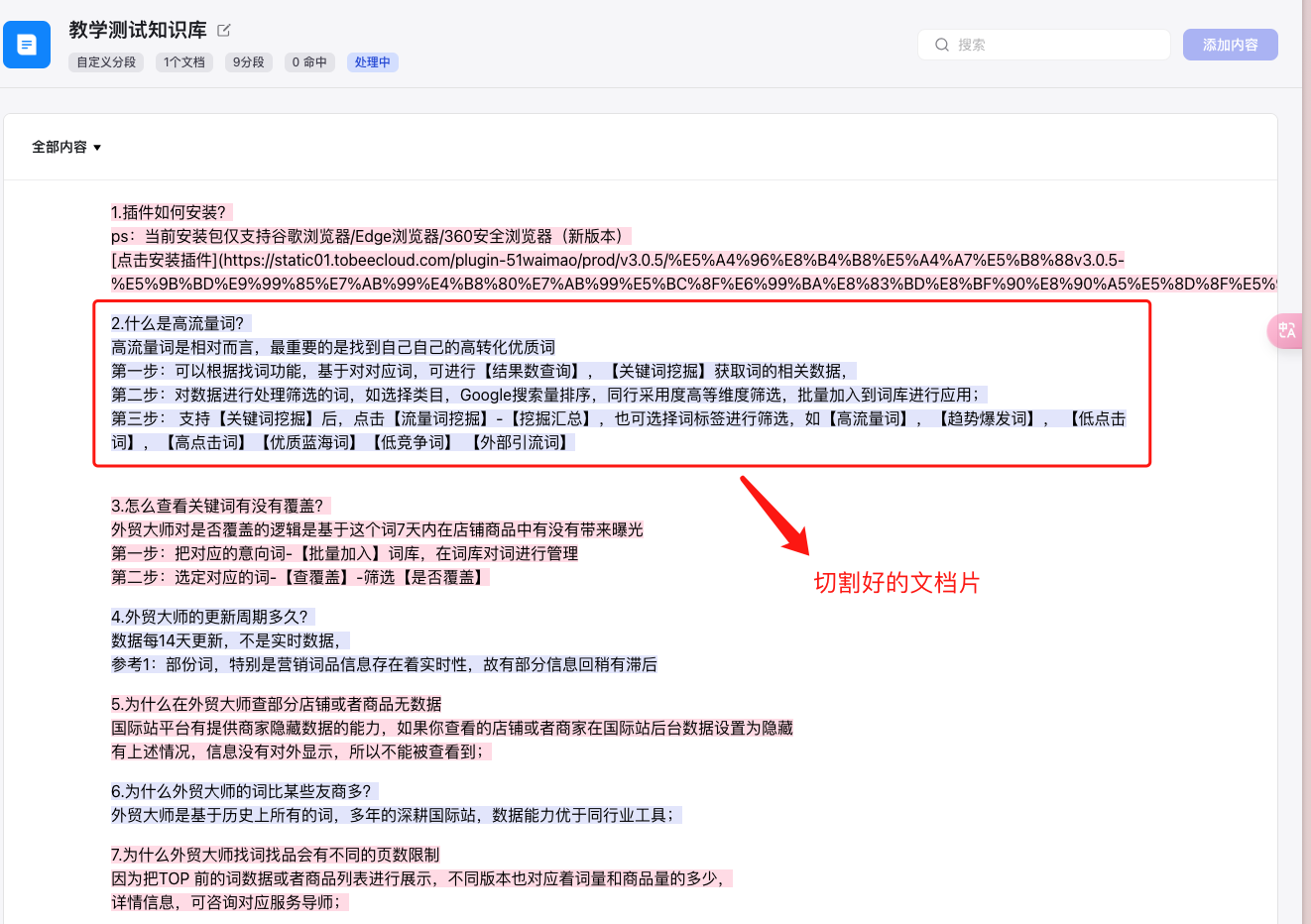The image size is (1311, 924).
Task: Select segment heading 2.什么是高流量词?
Action: tap(180, 323)
